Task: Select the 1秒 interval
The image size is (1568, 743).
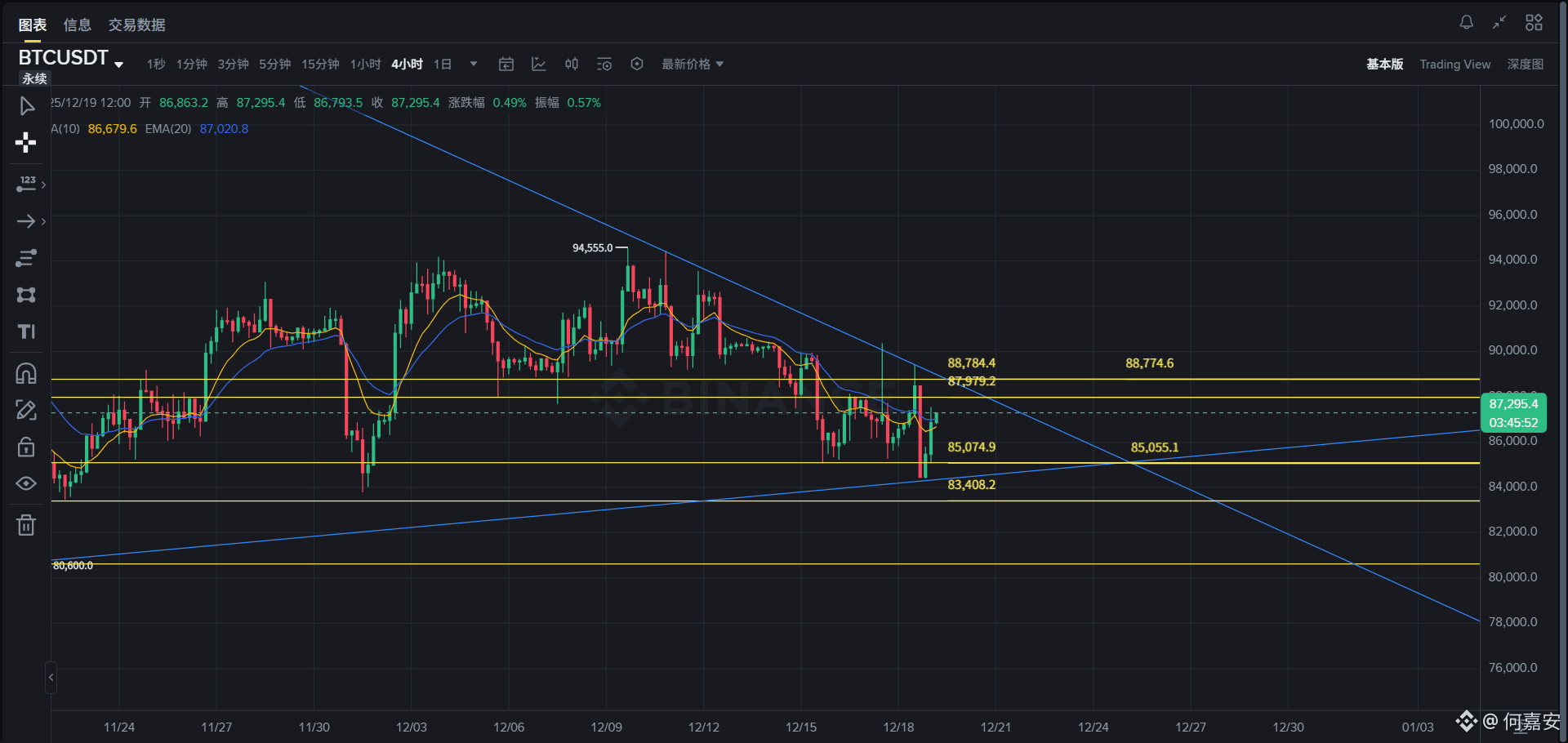Action: pyautogui.click(x=156, y=64)
